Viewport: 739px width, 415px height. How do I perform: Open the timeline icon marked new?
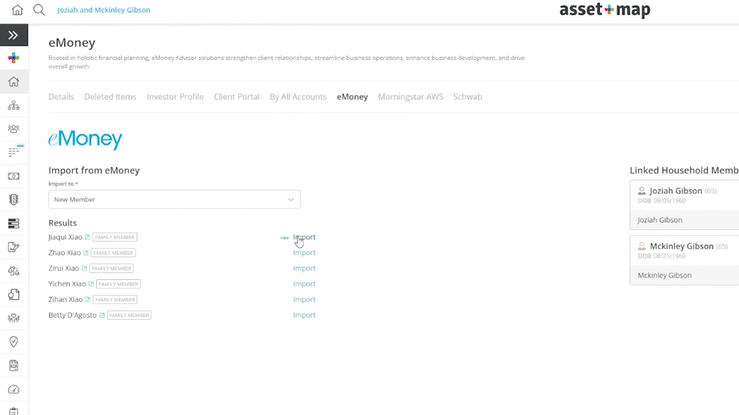14,152
